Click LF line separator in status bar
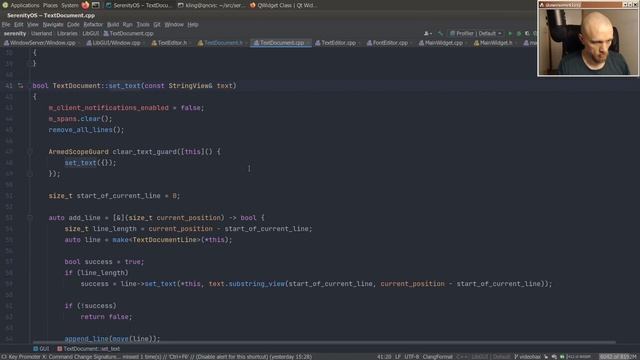640x360 pixels. [398, 357]
